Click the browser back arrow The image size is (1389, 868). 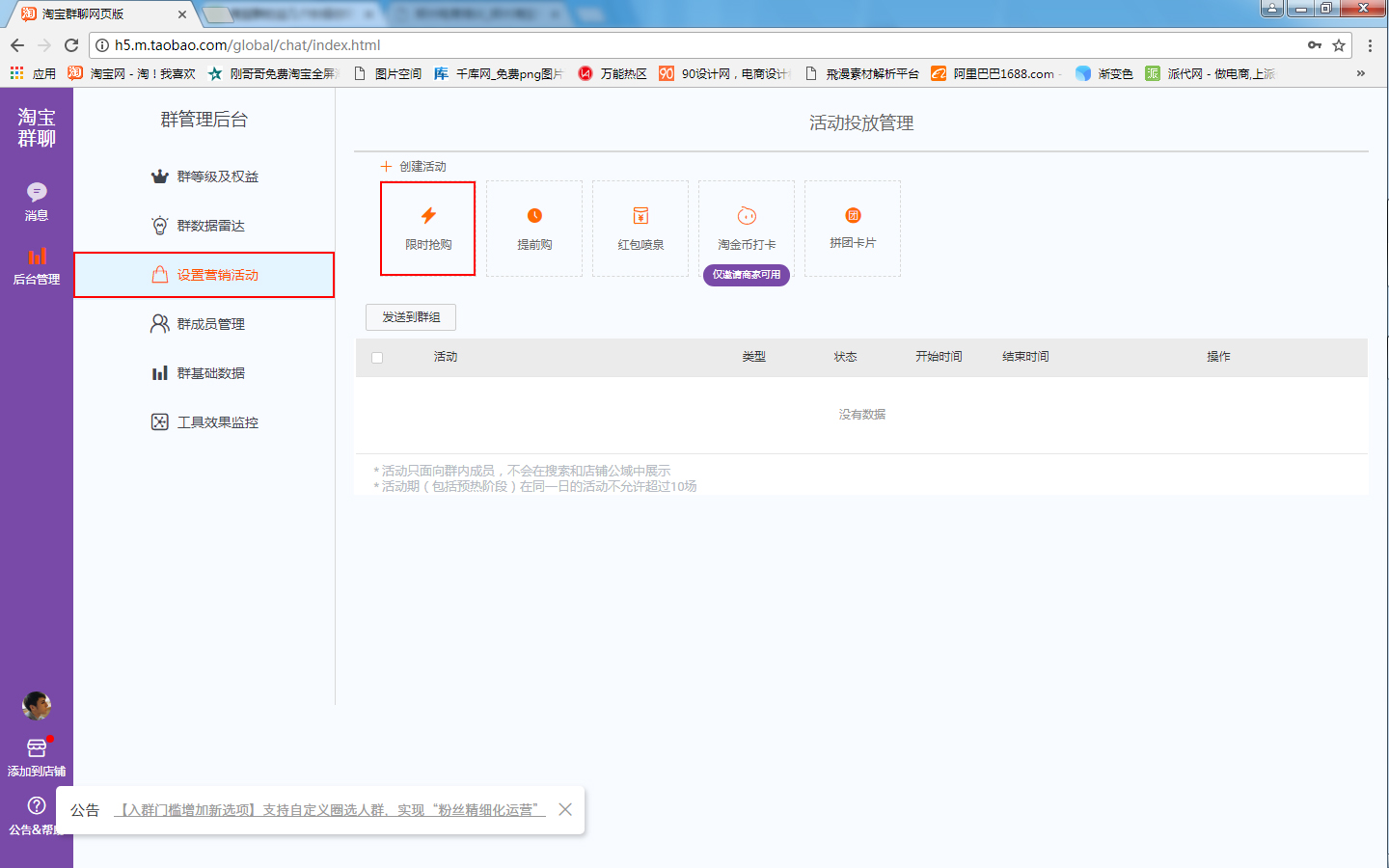(x=17, y=45)
